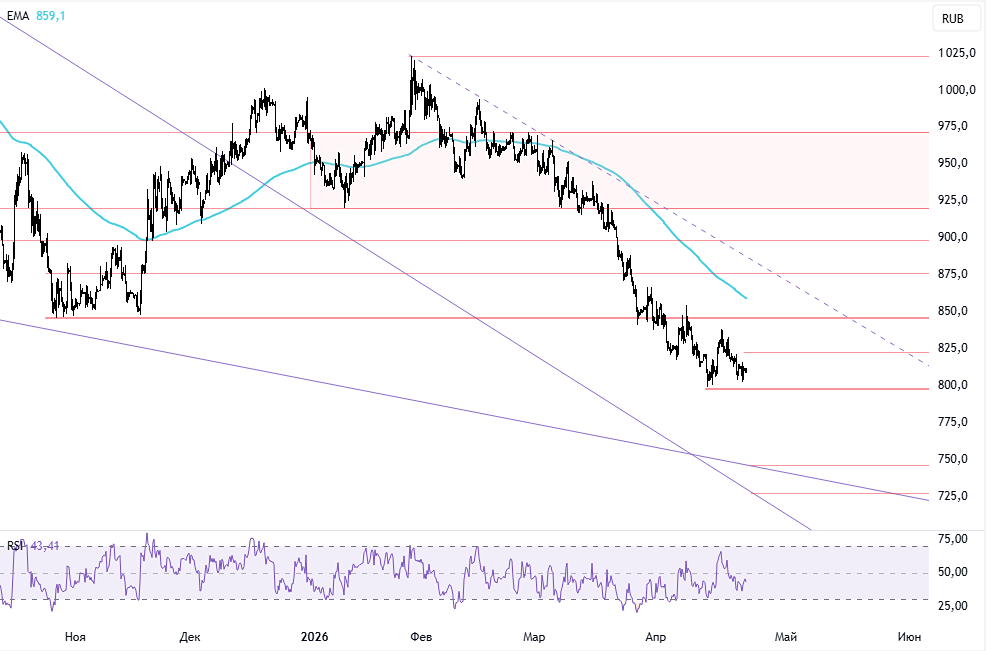Viewport: 988px width, 651px height.
Task: Click price level 925,0 on axis
Action: (x=953, y=200)
